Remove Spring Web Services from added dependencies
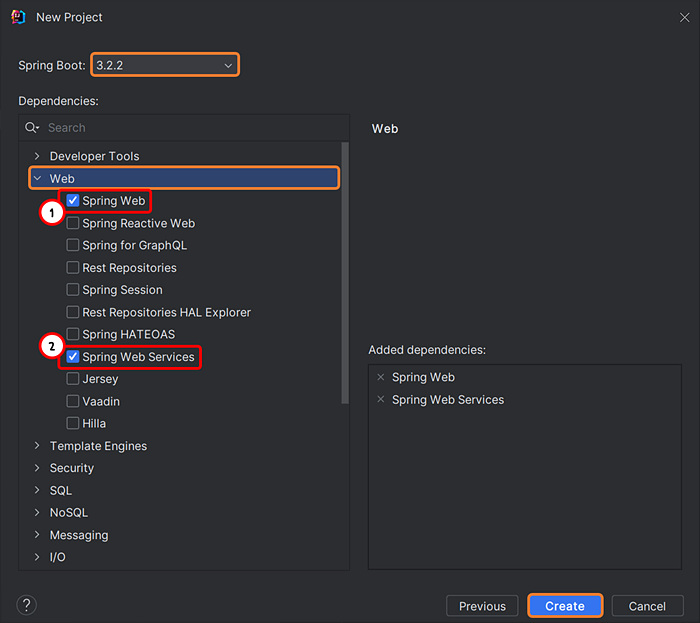Screen dimensions: 700x623 pos(380,399)
